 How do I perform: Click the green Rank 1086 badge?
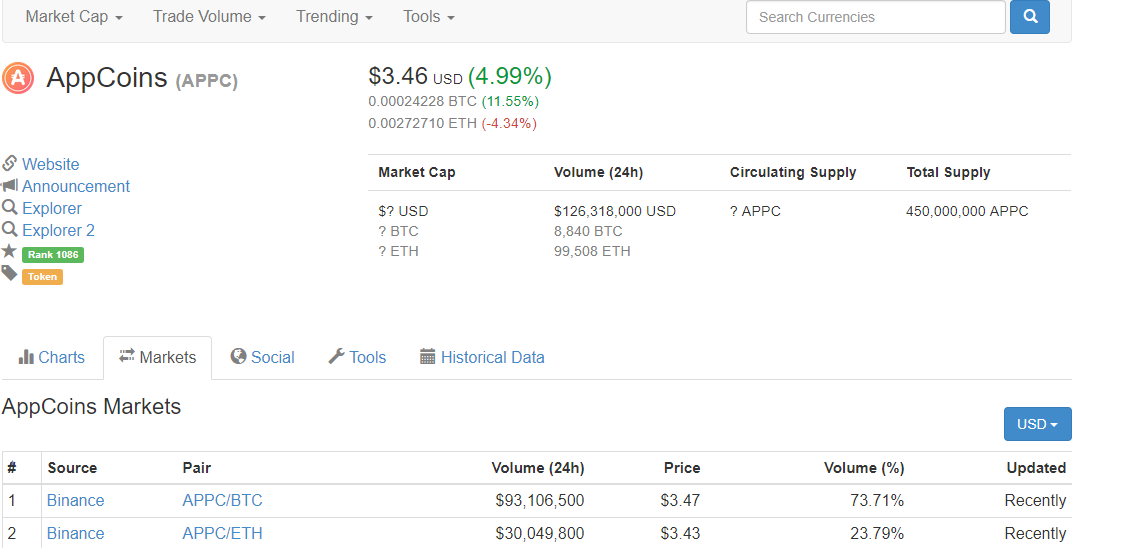(x=53, y=254)
